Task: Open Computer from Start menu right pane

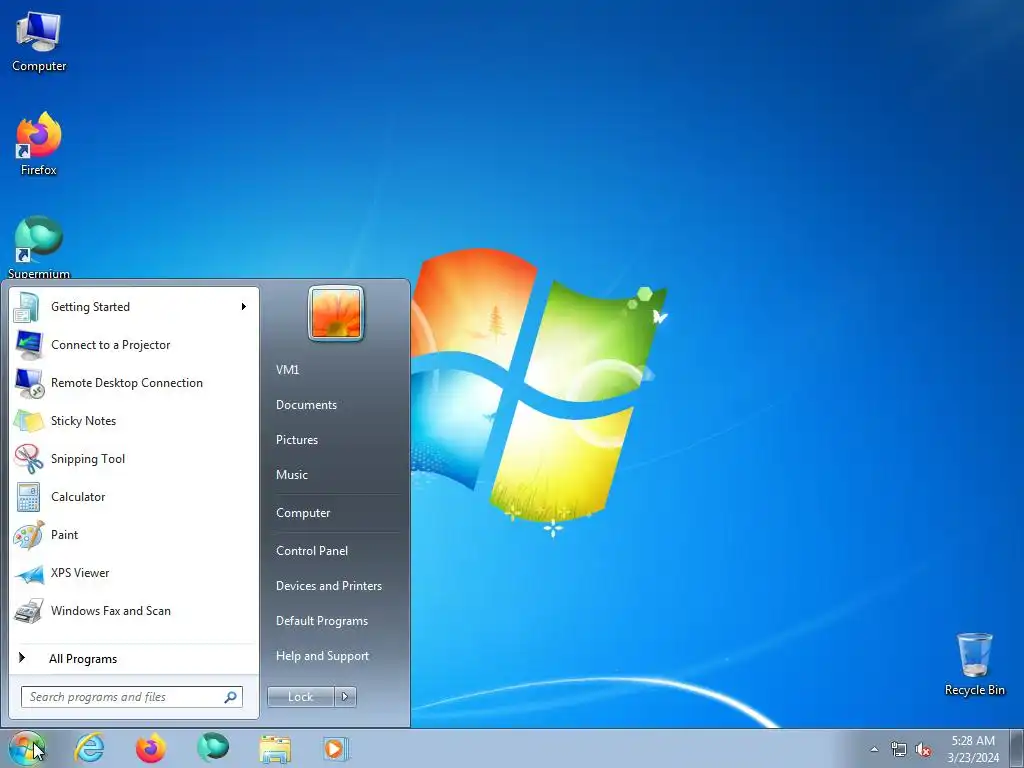Action: [x=303, y=513]
